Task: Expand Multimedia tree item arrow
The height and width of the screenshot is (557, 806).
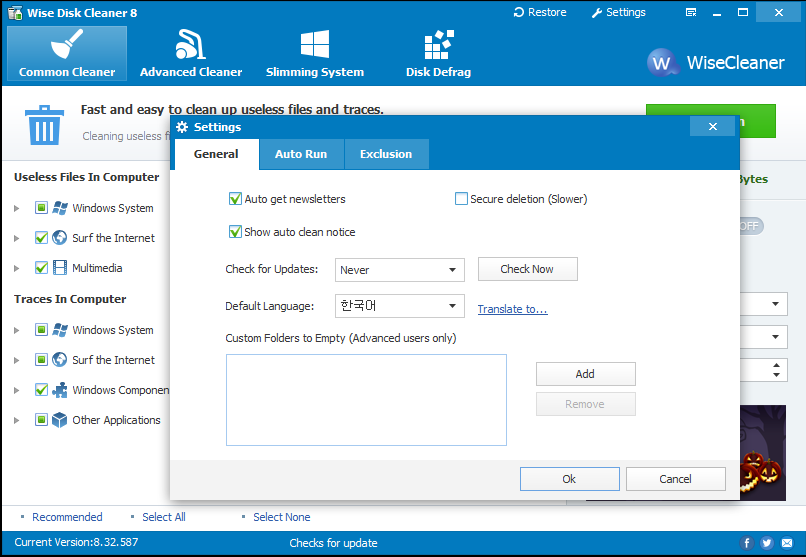Action: point(16,268)
